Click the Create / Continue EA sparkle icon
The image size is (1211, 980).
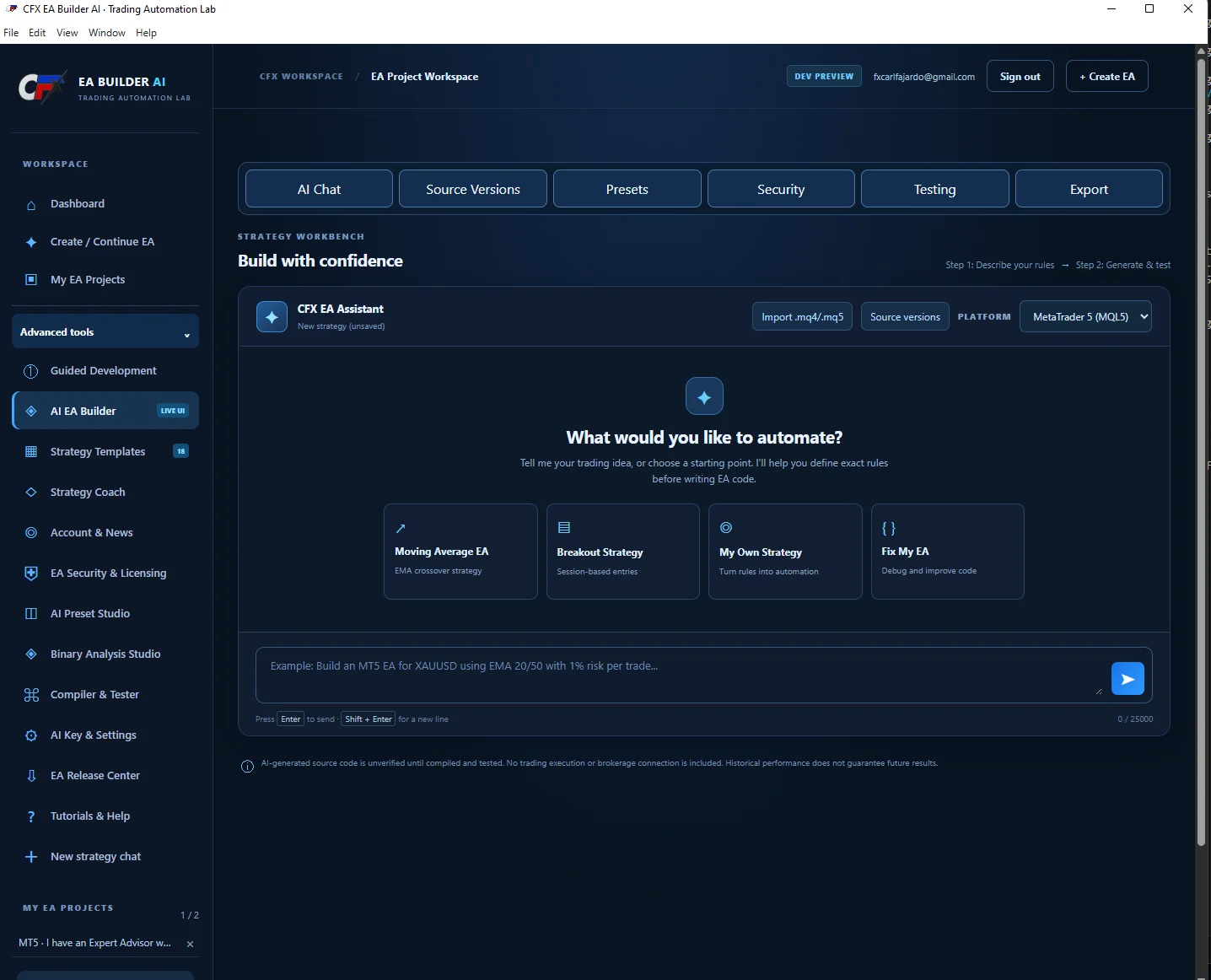(x=31, y=242)
